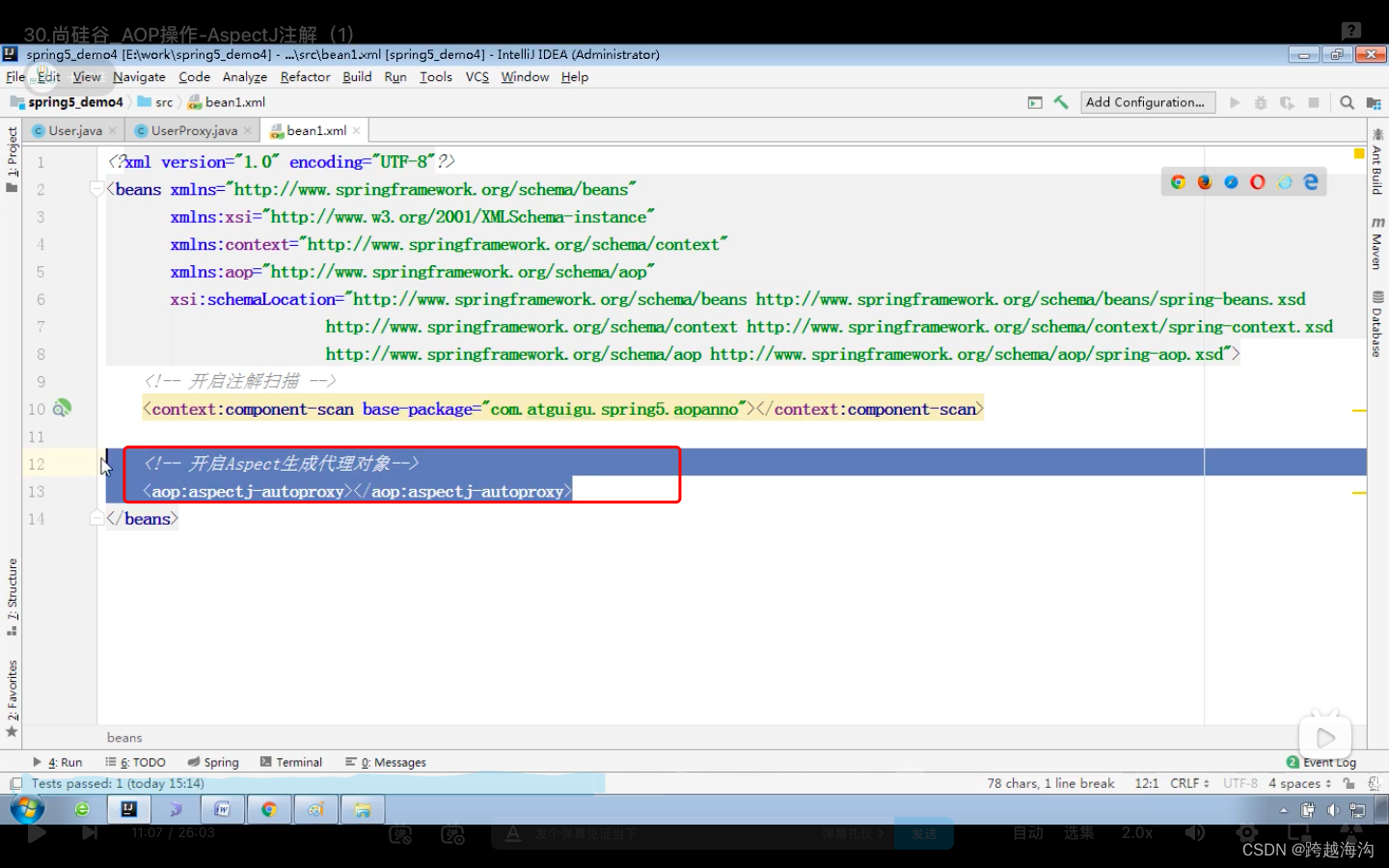Click Windows Start button
The width and height of the screenshot is (1389, 868).
click(27, 809)
